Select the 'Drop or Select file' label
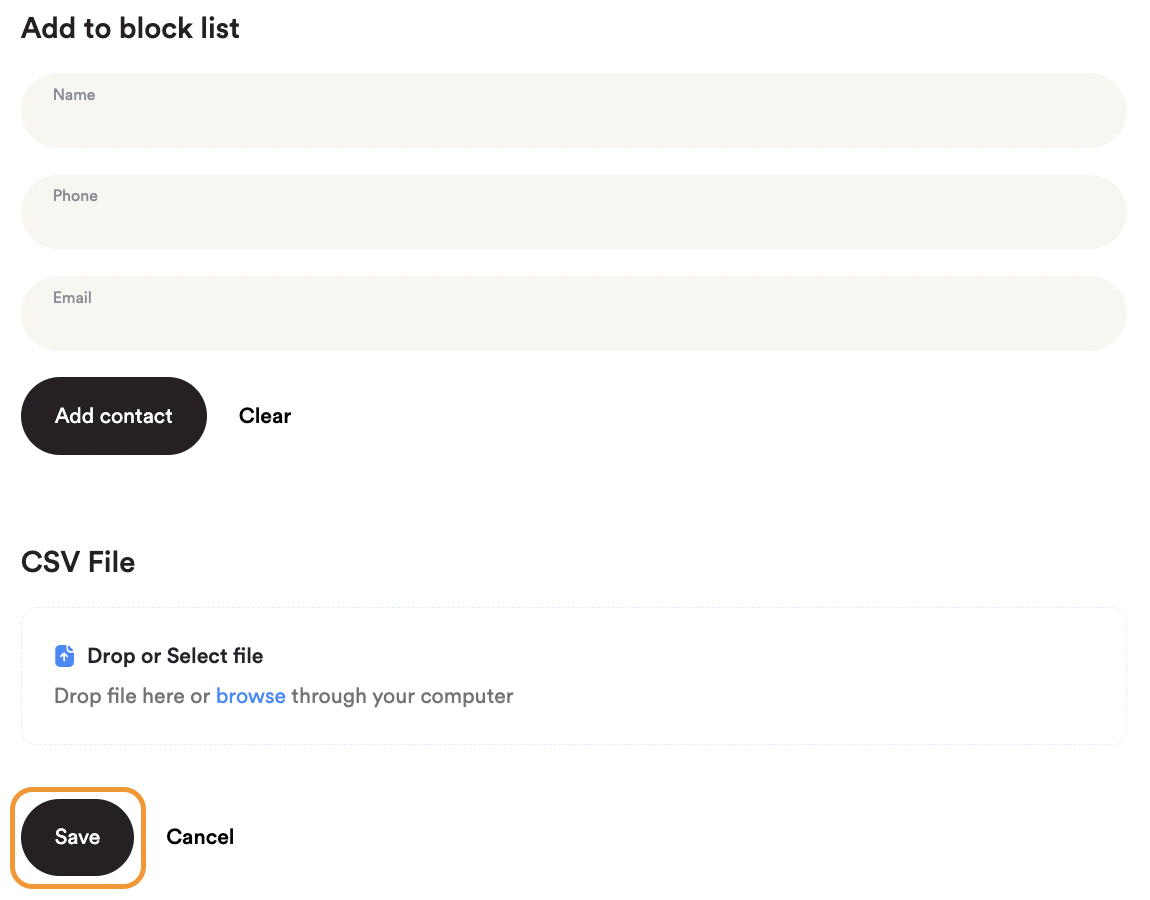The height and width of the screenshot is (900, 1150). pyautogui.click(x=174, y=655)
